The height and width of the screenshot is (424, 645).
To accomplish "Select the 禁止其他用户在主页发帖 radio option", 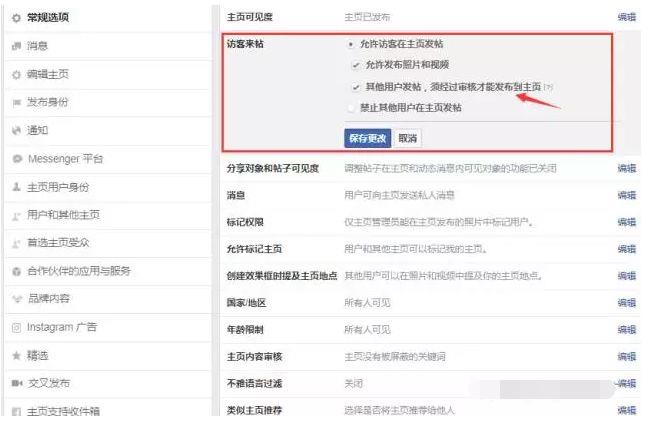I will pos(350,107).
